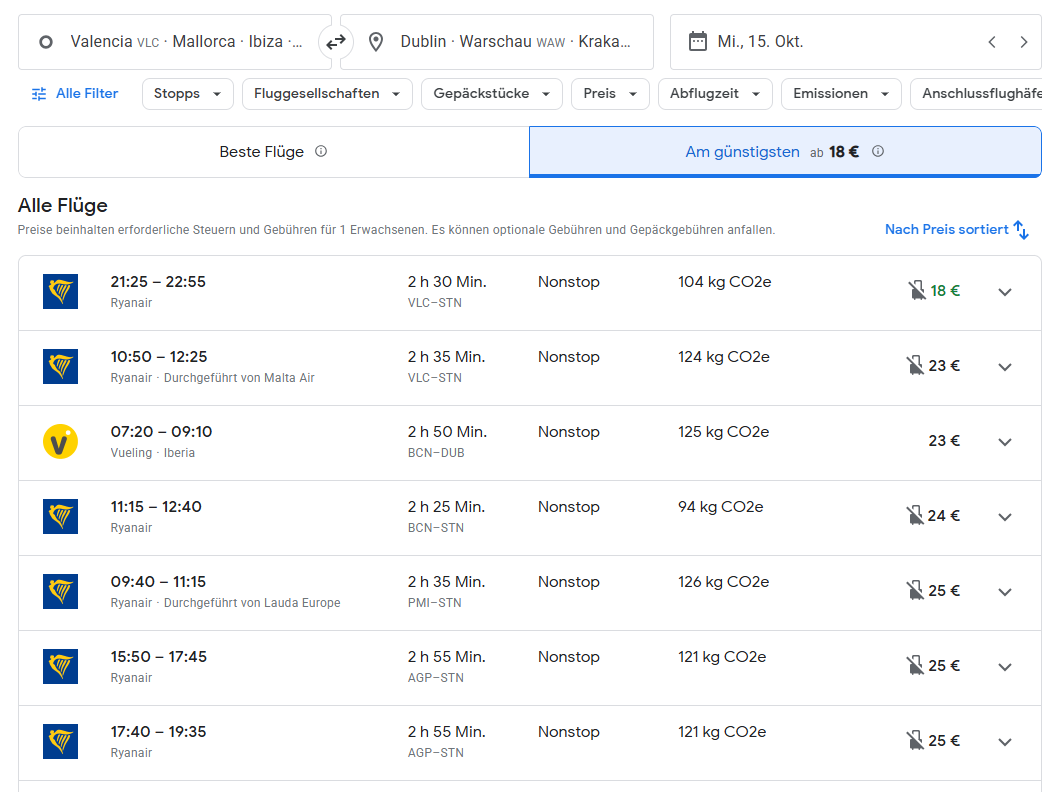This screenshot has width=1062, height=792.
Task: Click 94 kg CO2e emissions
Action: point(721,507)
